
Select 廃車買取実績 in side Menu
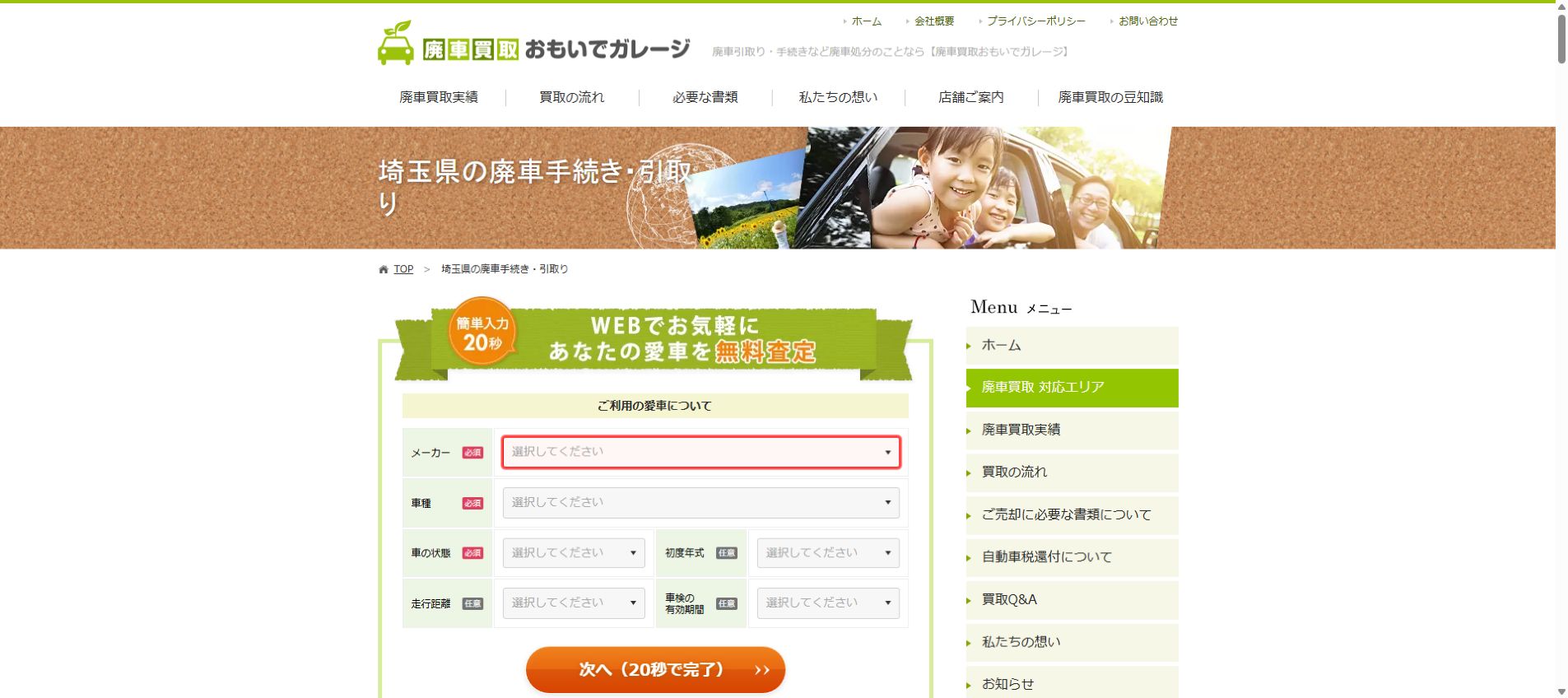tap(1072, 430)
